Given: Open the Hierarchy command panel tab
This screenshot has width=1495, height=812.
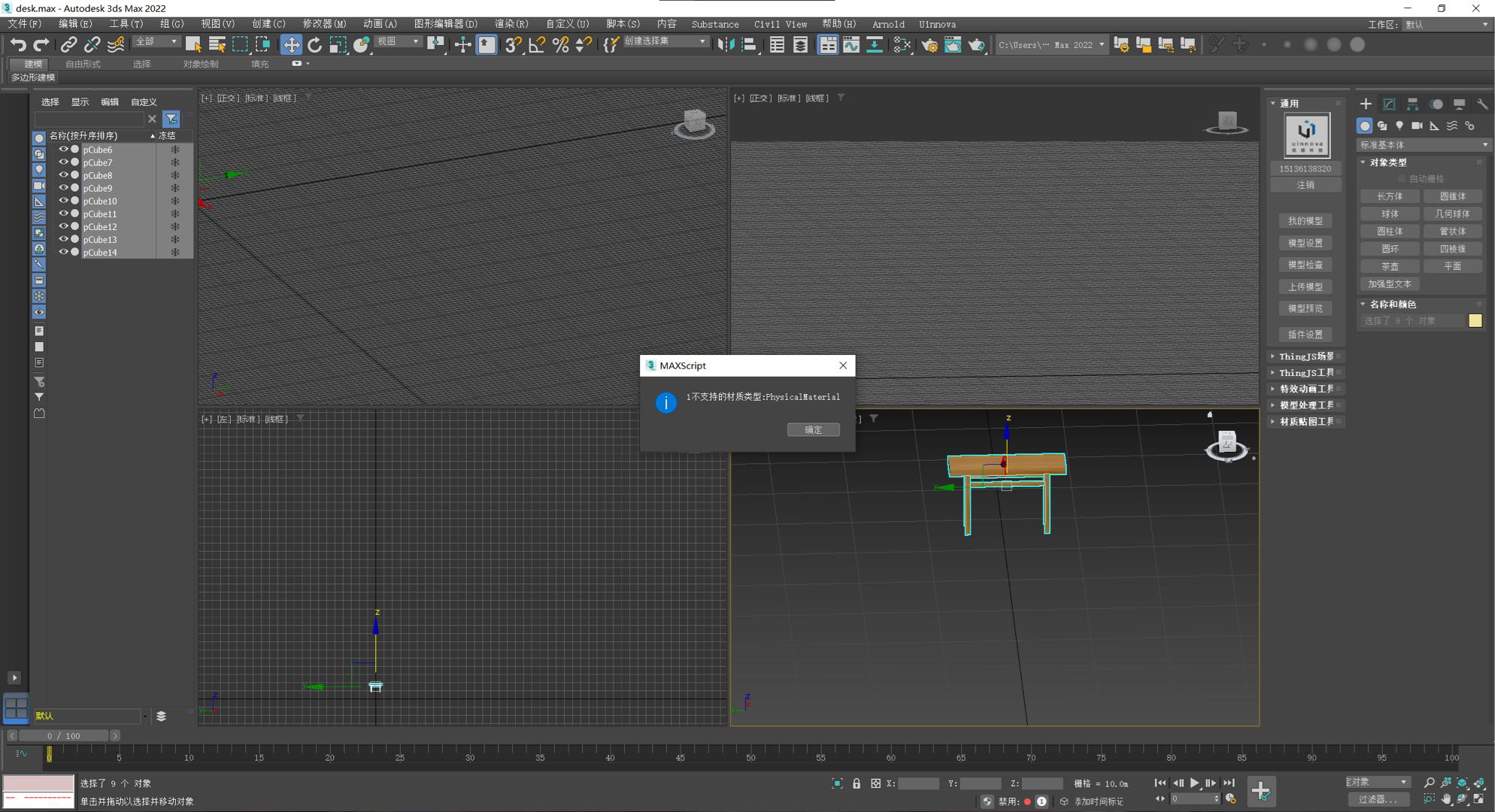Looking at the screenshot, I should (1412, 104).
